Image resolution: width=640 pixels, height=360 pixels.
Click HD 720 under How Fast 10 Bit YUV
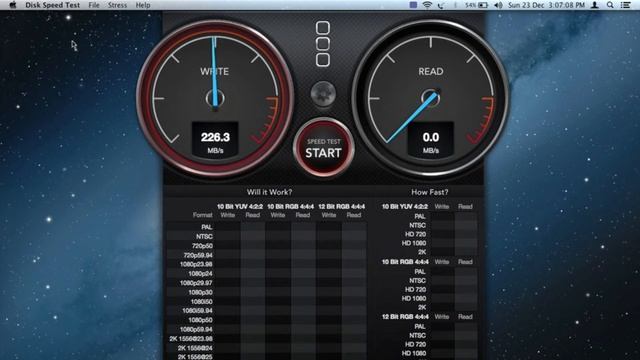(x=416, y=234)
